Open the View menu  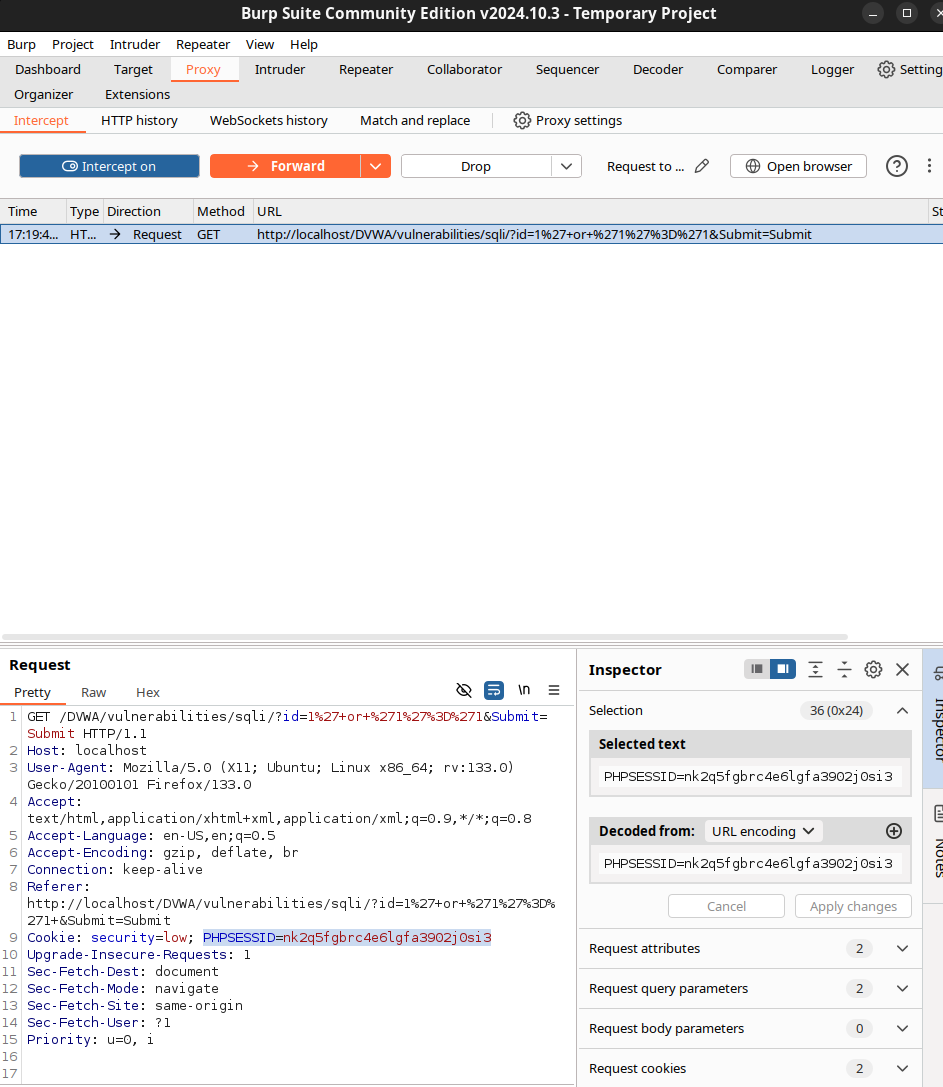[260, 44]
